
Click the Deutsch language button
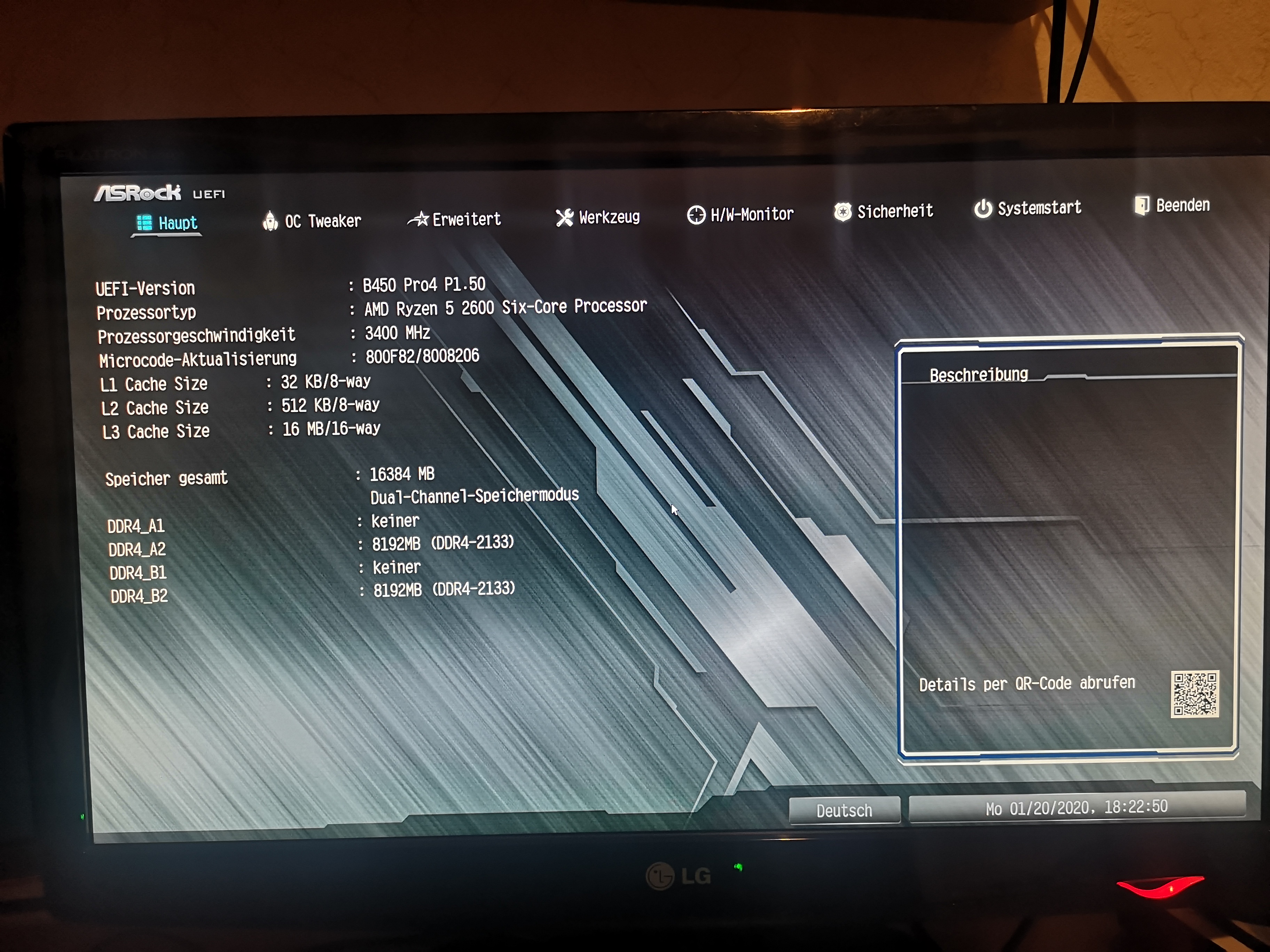844,810
